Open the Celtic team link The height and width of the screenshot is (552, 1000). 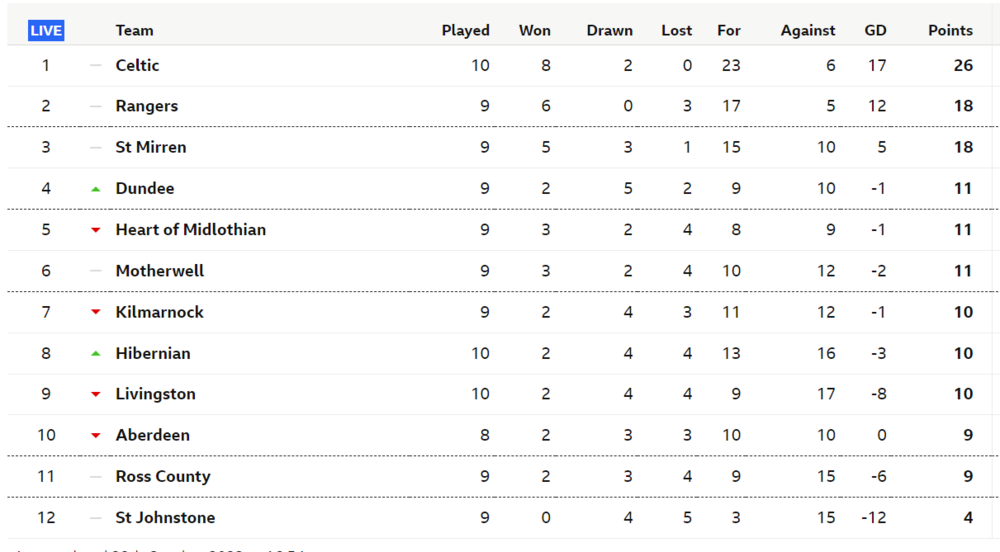tap(137, 65)
